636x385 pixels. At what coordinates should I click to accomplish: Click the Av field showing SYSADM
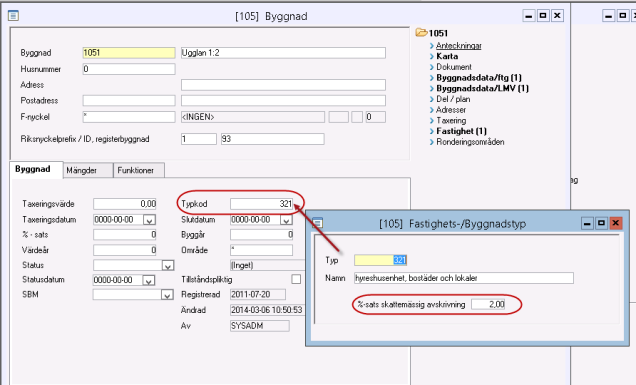260,326
